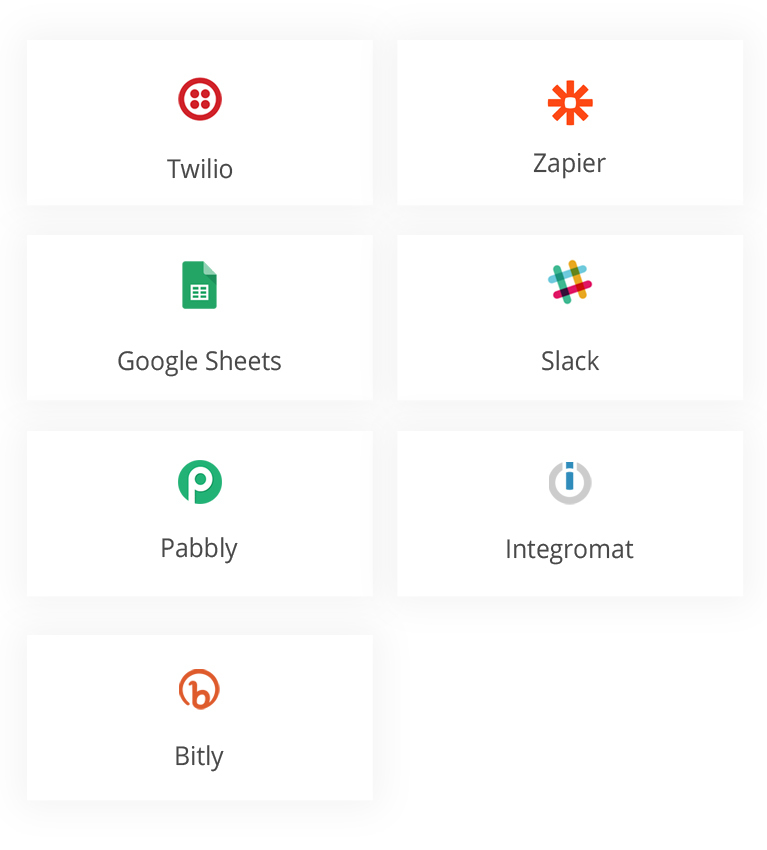Choose the Pabbly text label

[199, 549]
